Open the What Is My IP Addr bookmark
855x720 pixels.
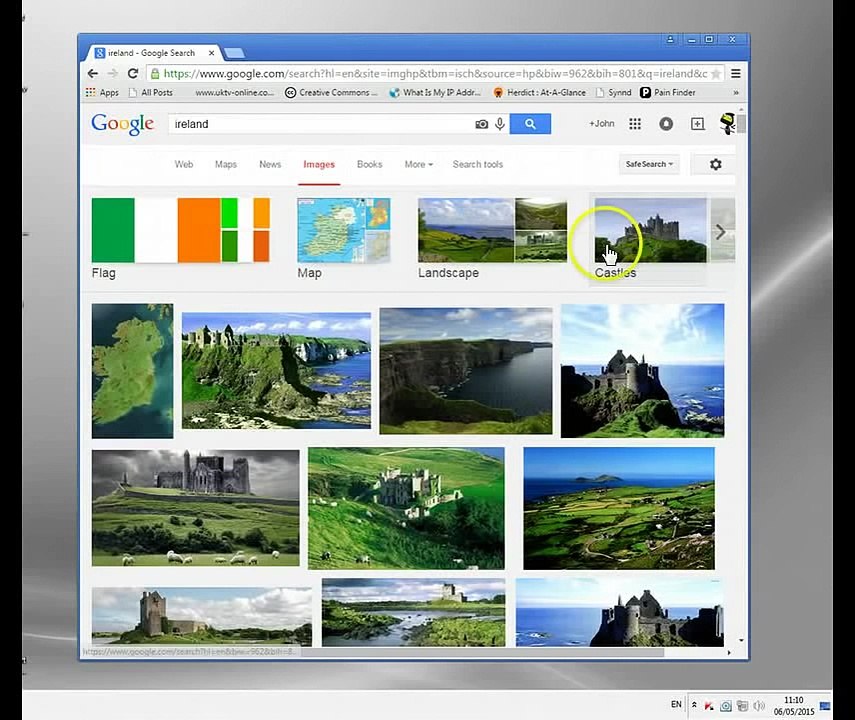(435, 93)
